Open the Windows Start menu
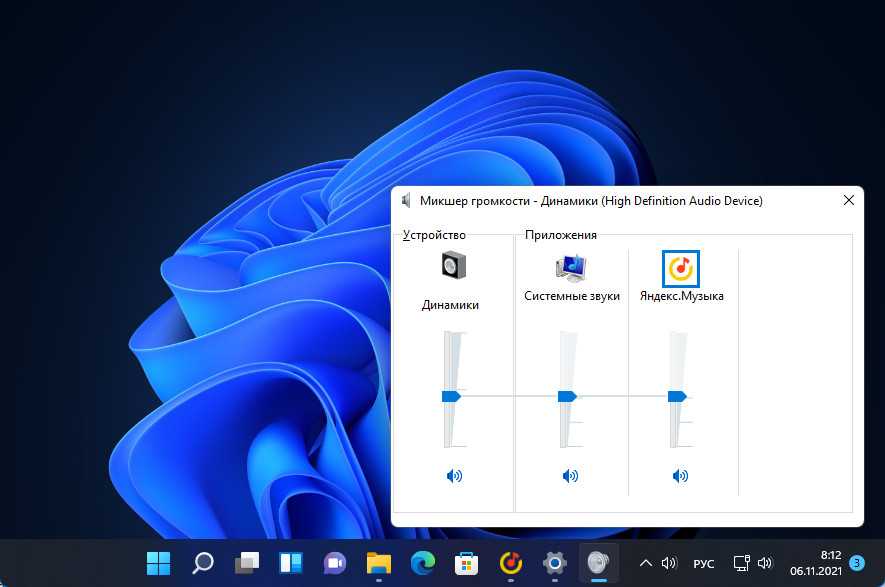Screen dimensions: 885x587 158,563
